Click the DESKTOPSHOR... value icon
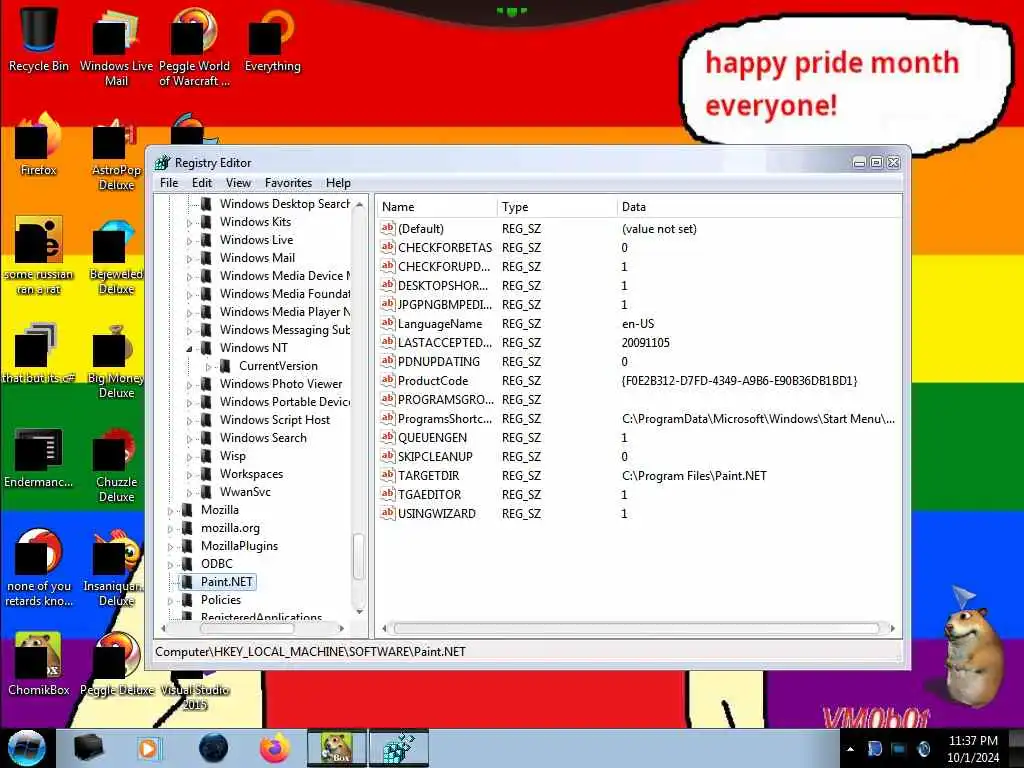The image size is (1024, 768). click(x=388, y=285)
